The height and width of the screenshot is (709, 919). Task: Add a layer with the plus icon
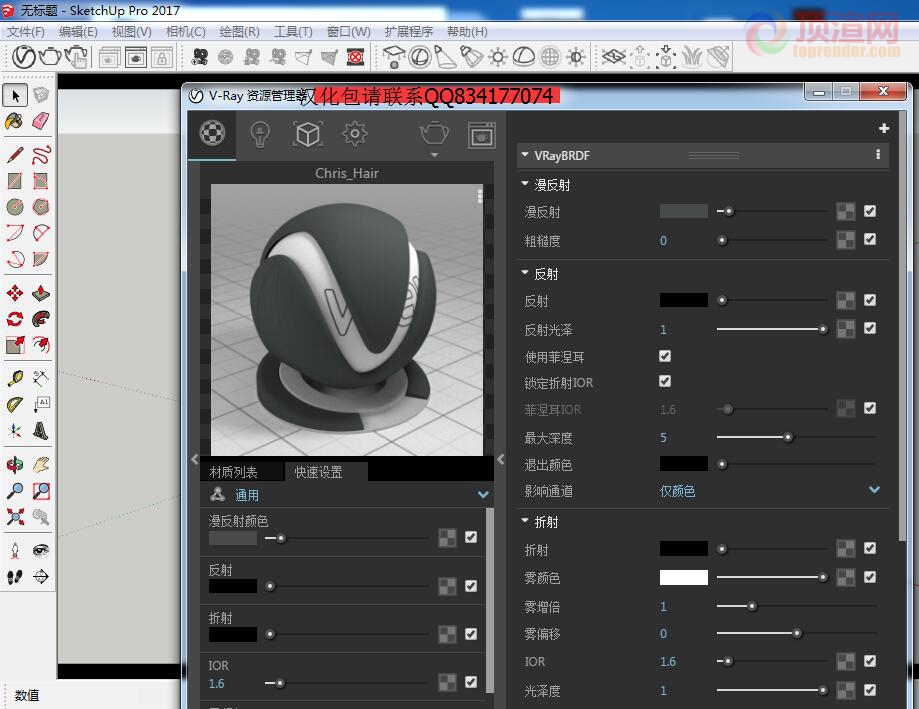pyautogui.click(x=884, y=128)
